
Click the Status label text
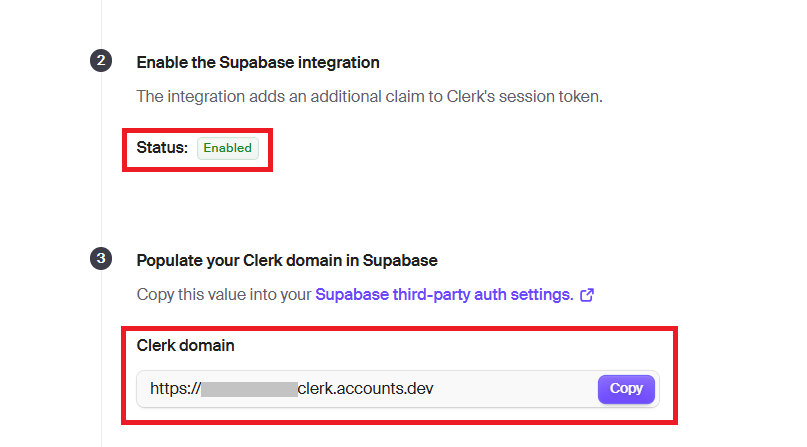162,148
